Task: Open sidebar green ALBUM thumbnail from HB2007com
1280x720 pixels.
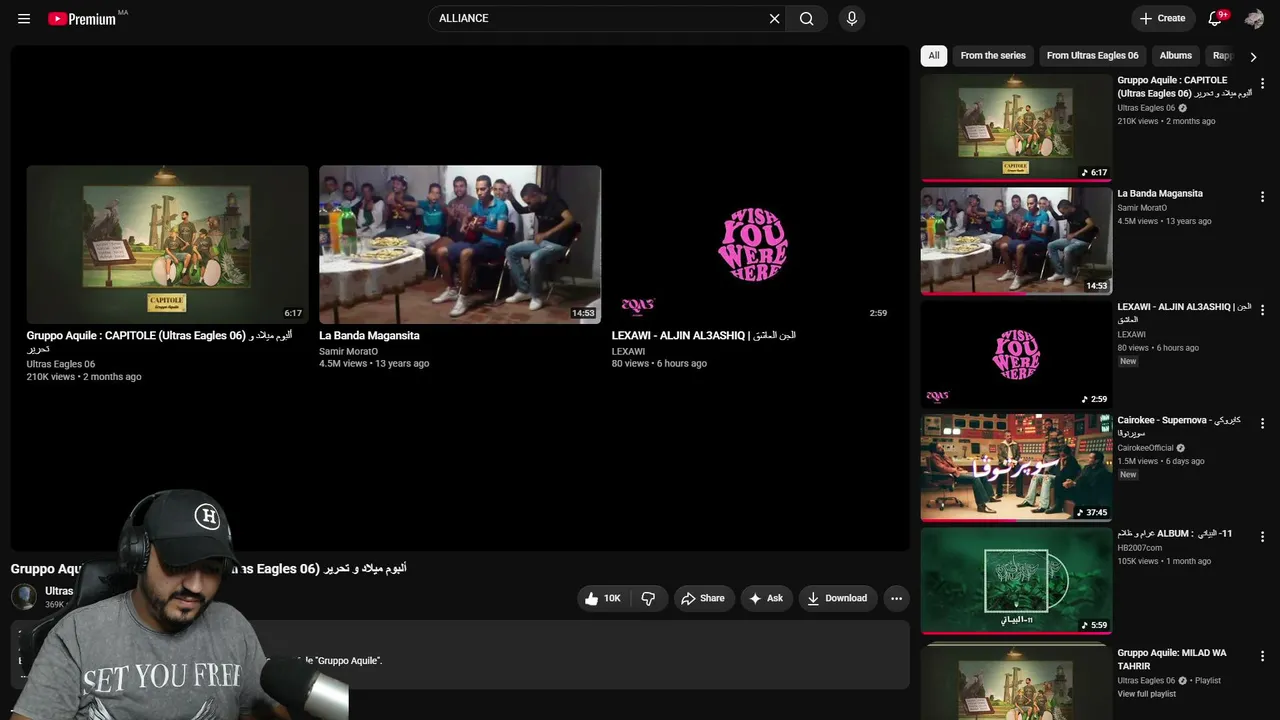Action: click(x=1016, y=581)
